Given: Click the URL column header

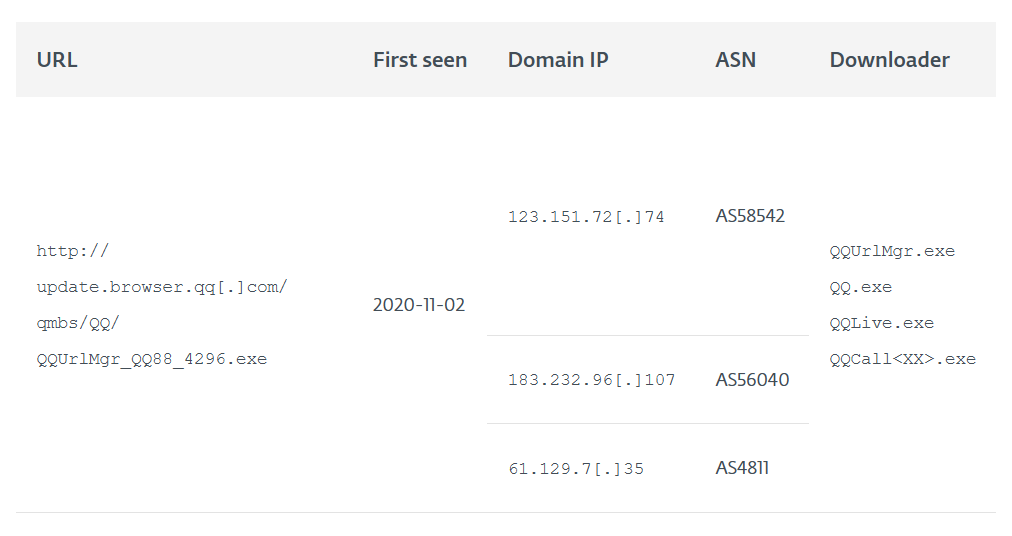Looking at the screenshot, I should (57, 60).
